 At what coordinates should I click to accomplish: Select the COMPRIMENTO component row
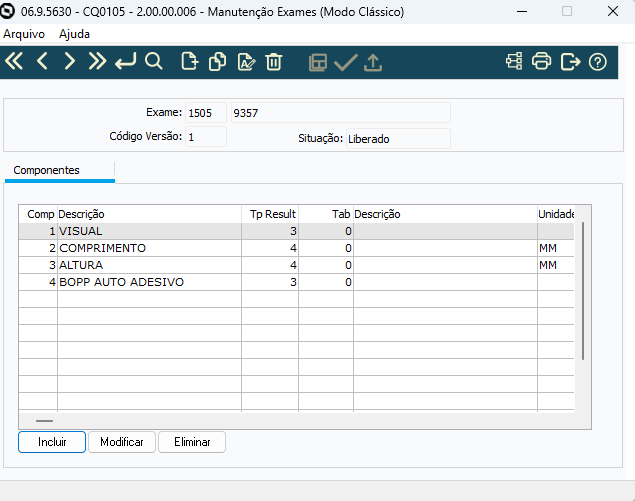(x=296, y=248)
